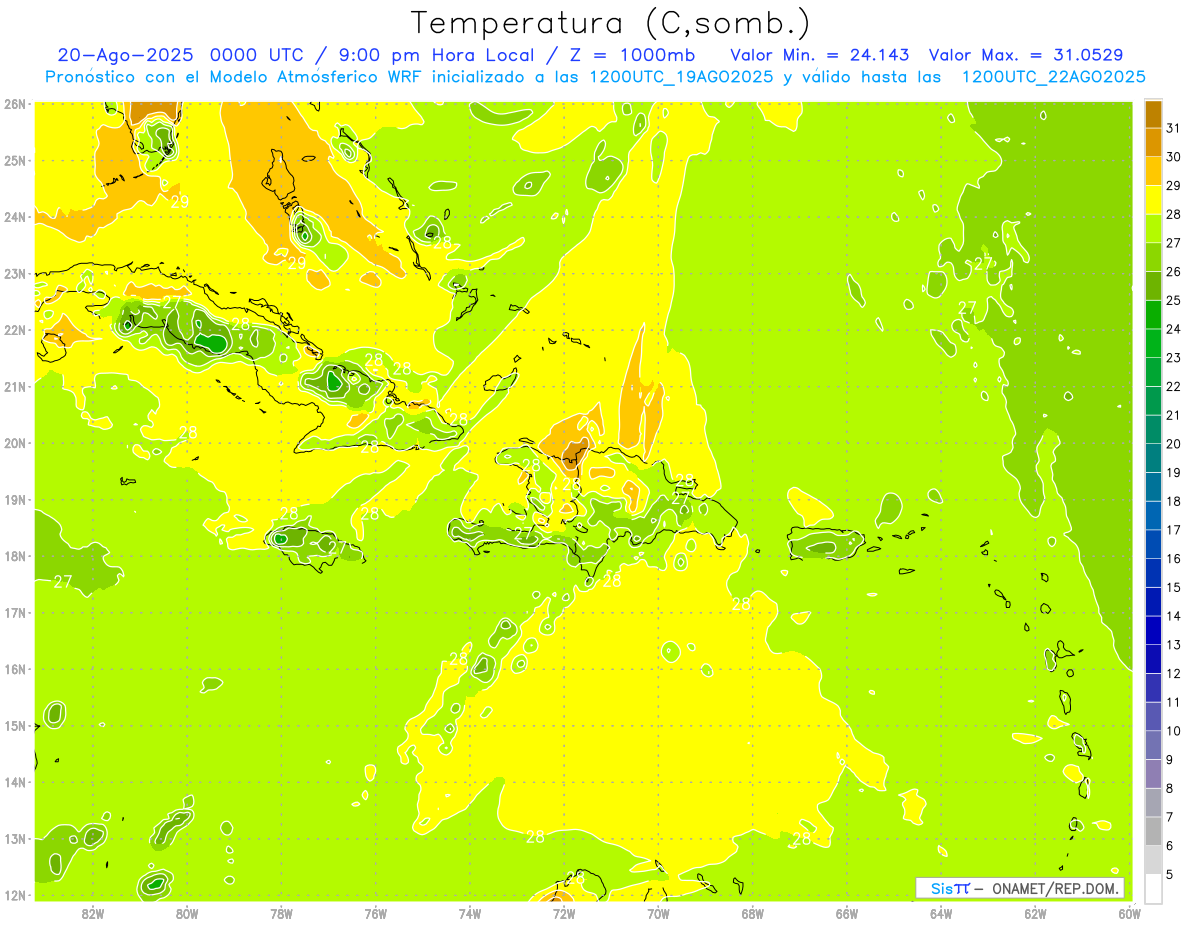Image resolution: width=1200 pixels, height=927 pixels.
Task: Click the 21N latitude axis label
Action: (x=14, y=386)
